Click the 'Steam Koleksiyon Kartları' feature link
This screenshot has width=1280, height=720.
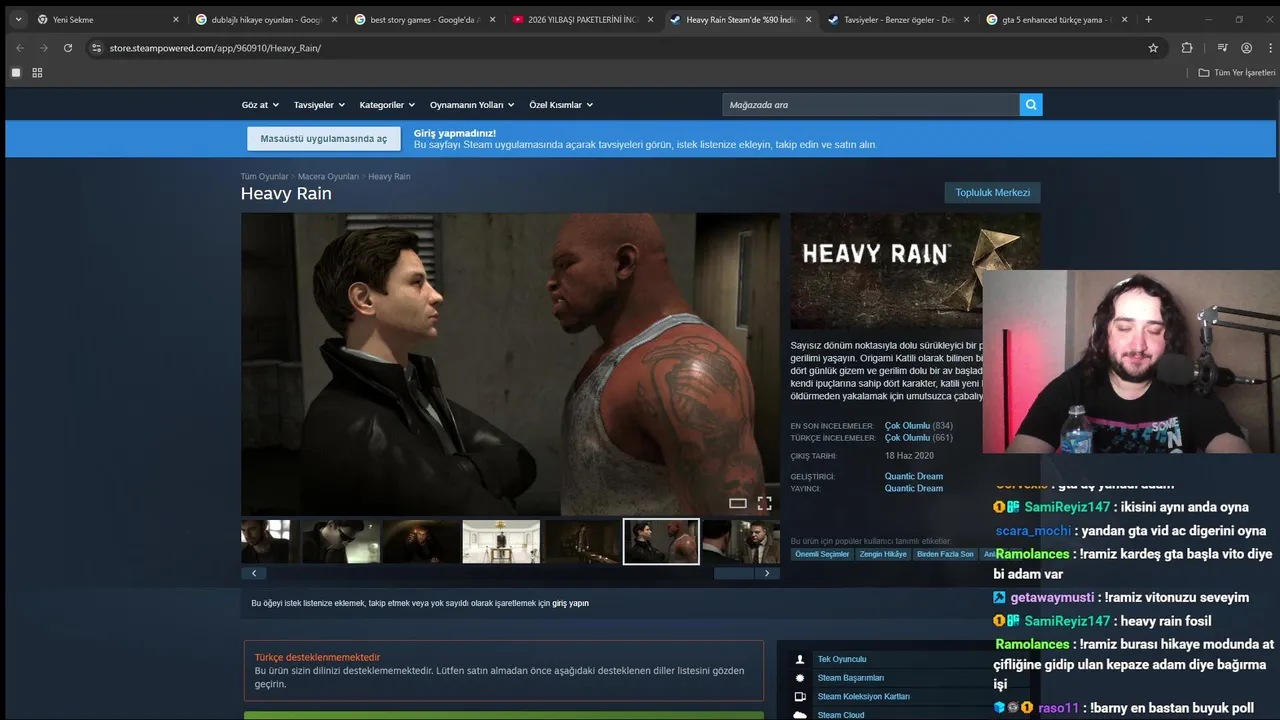(x=864, y=696)
